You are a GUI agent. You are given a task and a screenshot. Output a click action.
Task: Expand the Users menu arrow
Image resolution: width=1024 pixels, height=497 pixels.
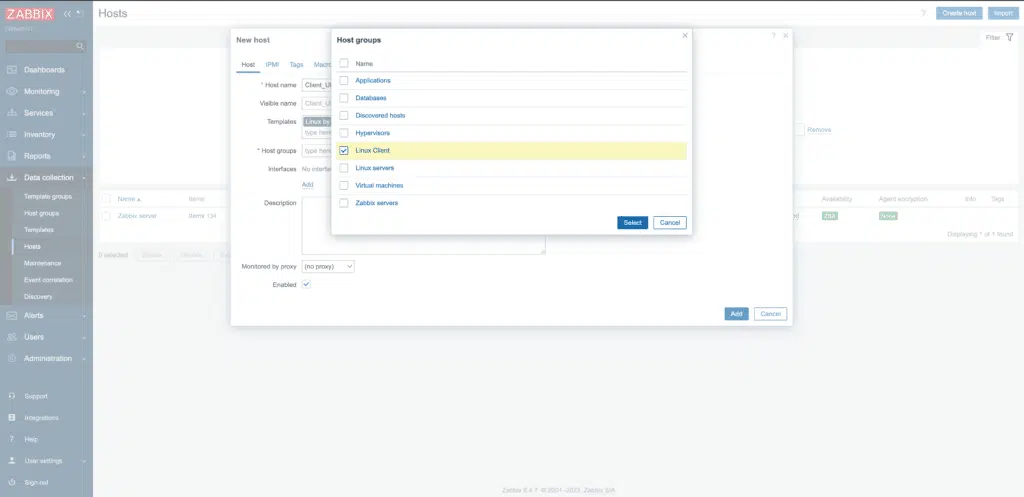tap(84, 338)
